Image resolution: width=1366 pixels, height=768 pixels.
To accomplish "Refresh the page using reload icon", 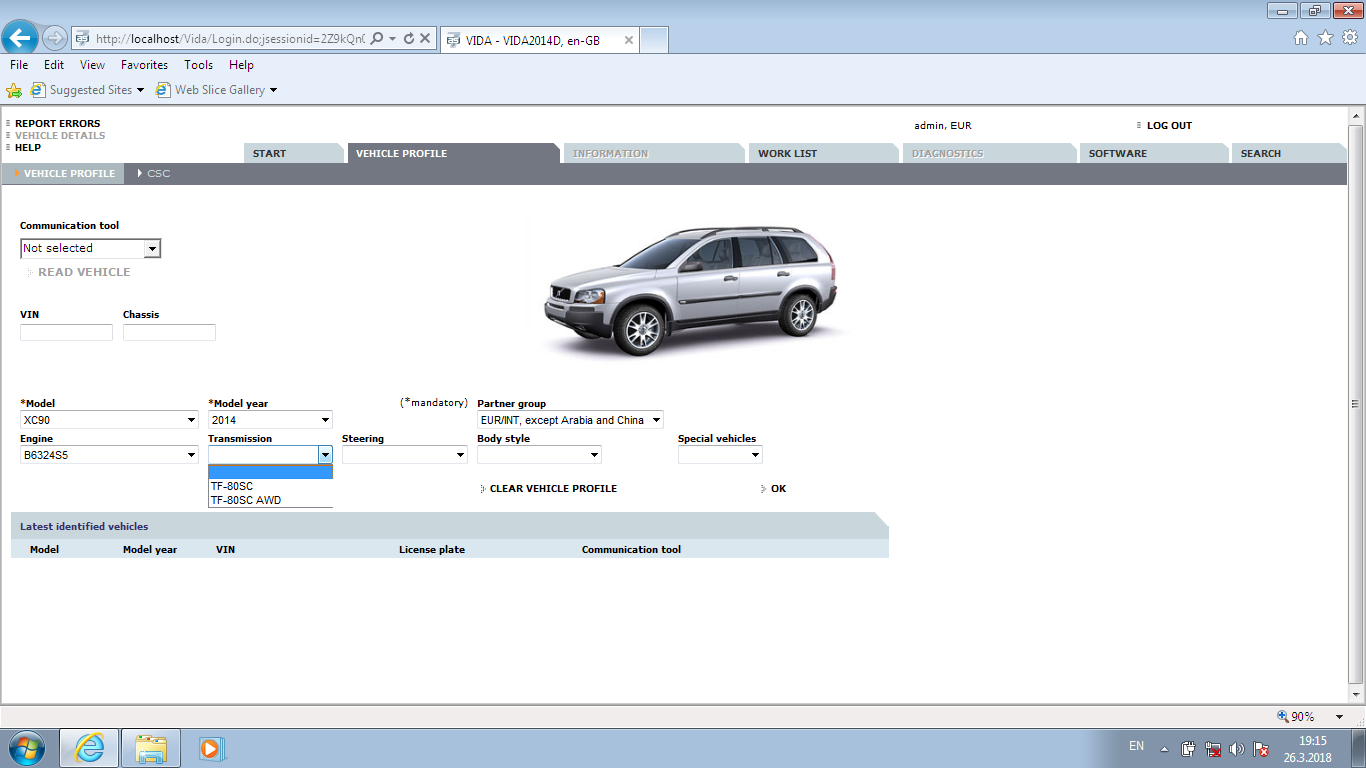I will pyautogui.click(x=409, y=39).
